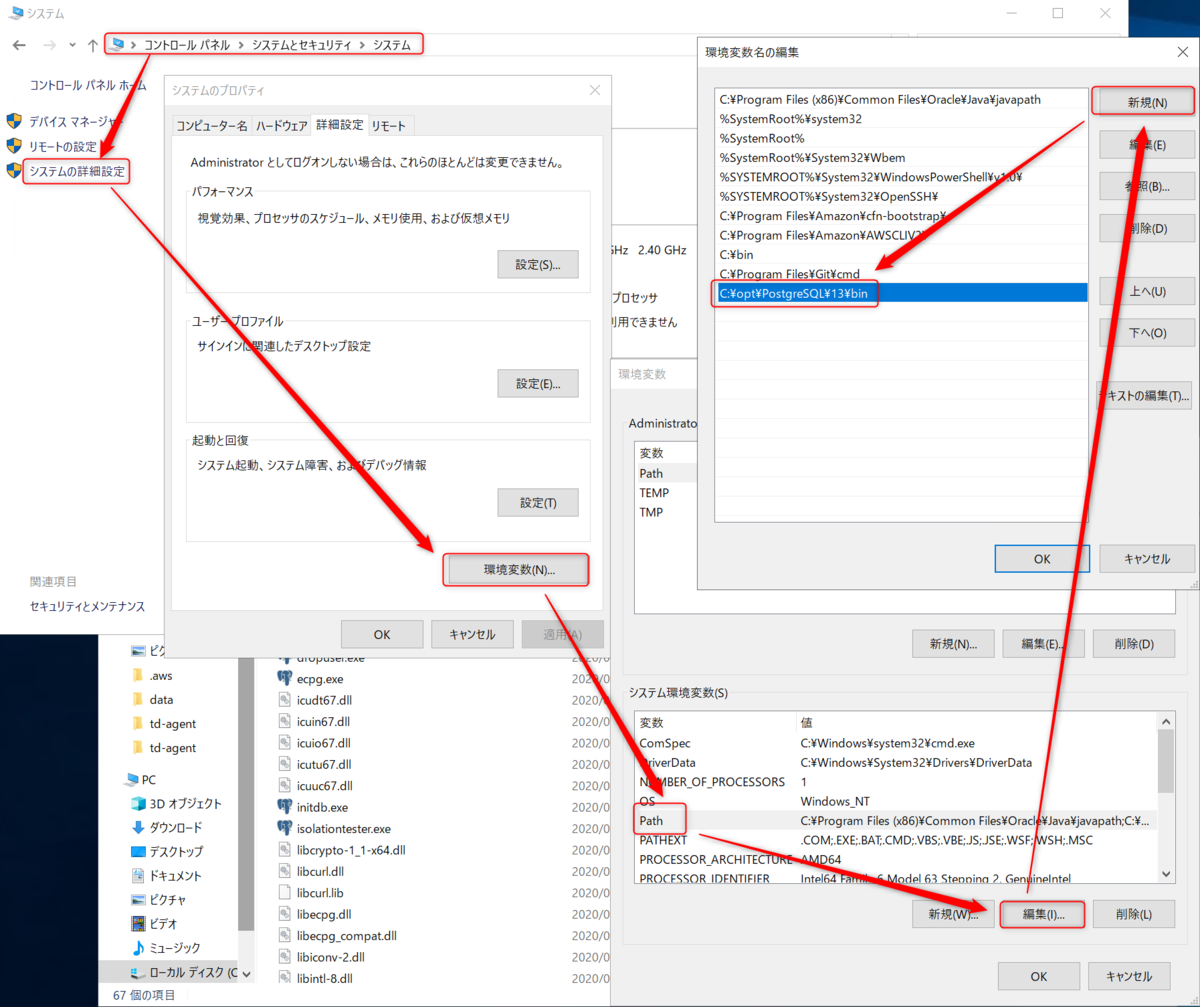
Task: Open the リモート tab
Action: tap(389, 126)
